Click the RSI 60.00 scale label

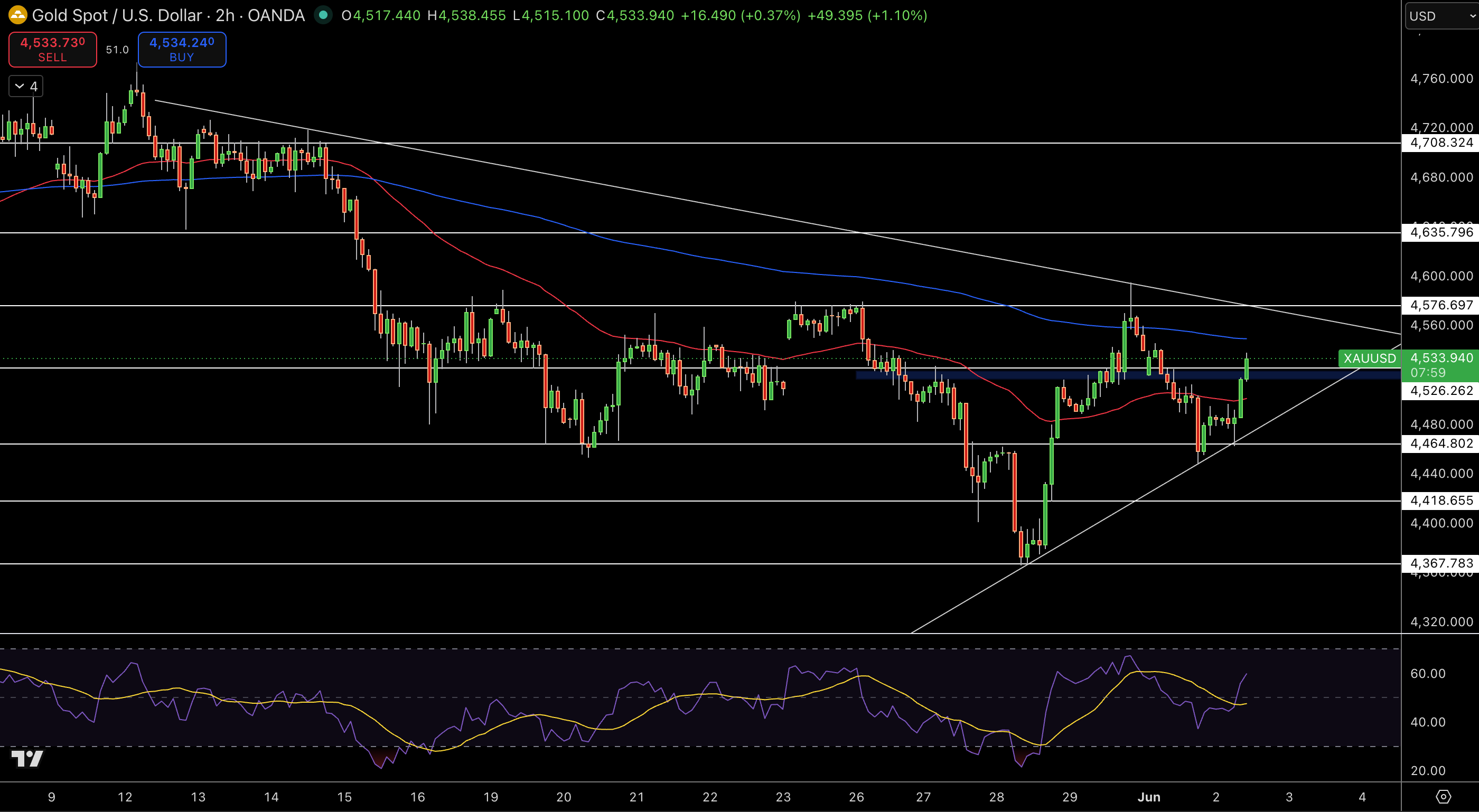click(1428, 674)
